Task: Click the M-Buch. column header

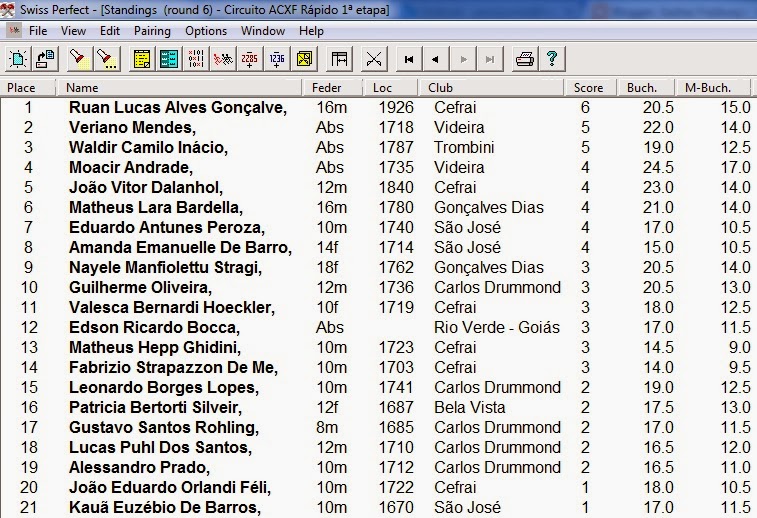Action: 713,88
